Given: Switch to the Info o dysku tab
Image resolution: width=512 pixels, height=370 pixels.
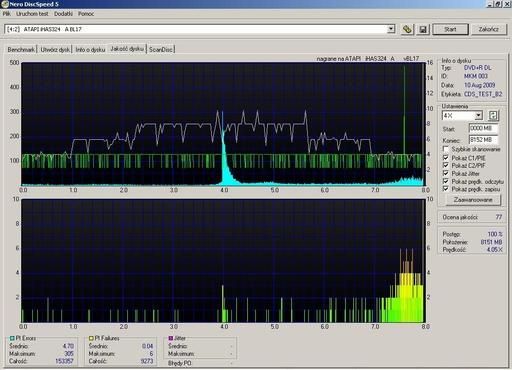Looking at the screenshot, I should point(90,49).
